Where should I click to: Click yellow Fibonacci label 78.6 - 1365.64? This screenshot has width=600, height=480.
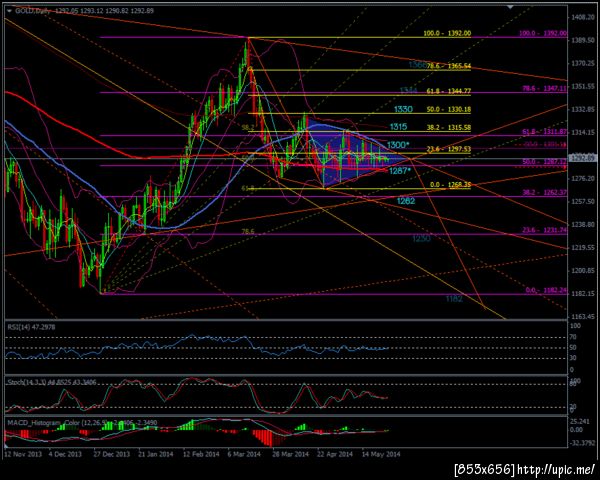(x=449, y=66)
